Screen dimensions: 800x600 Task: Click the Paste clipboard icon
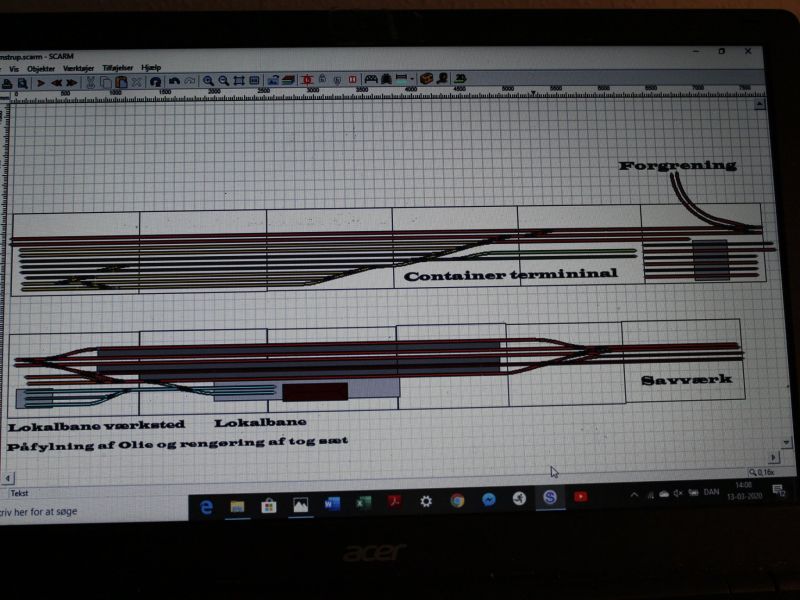pyautogui.click(x=122, y=82)
